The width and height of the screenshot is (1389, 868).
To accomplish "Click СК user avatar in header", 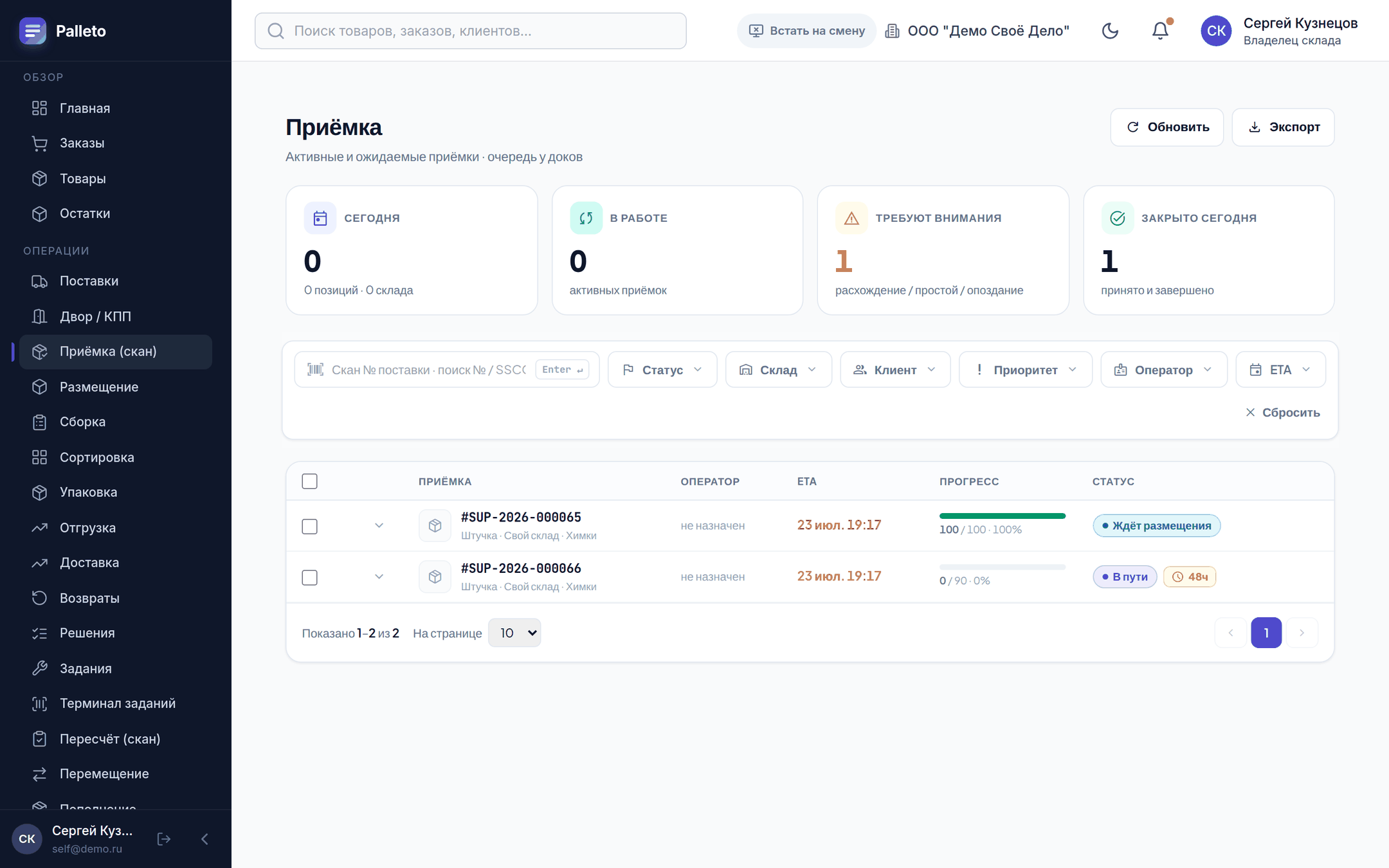I will (1216, 31).
